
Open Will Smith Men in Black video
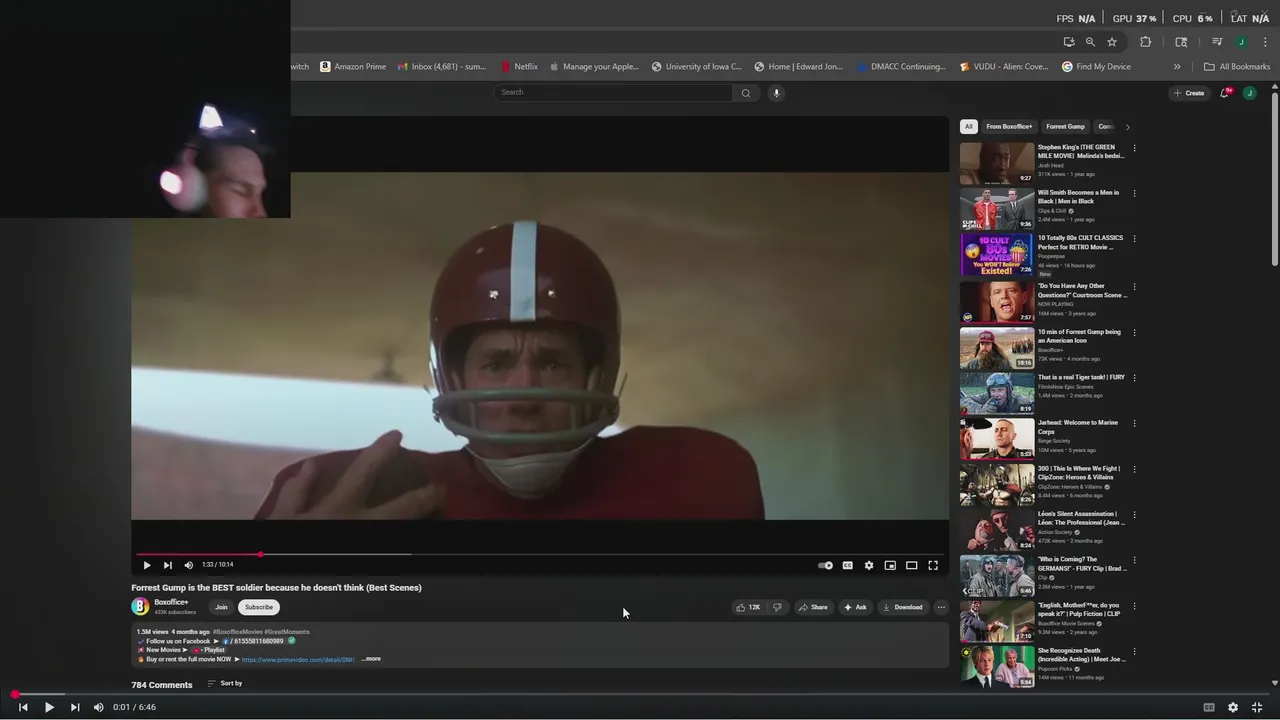(x=997, y=209)
